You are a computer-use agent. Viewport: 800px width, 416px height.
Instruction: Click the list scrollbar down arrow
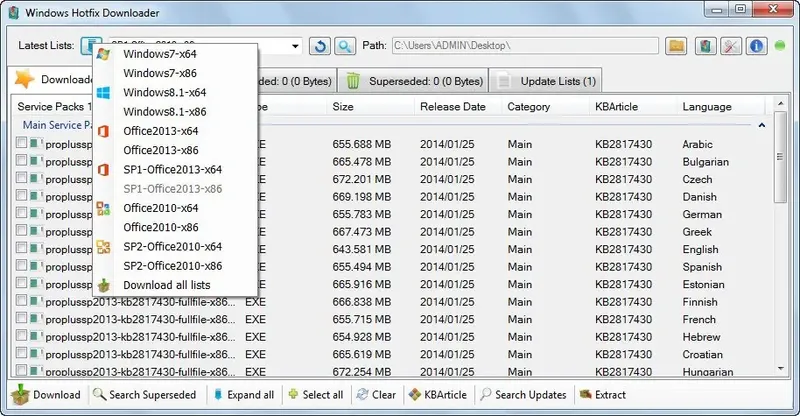(780, 369)
